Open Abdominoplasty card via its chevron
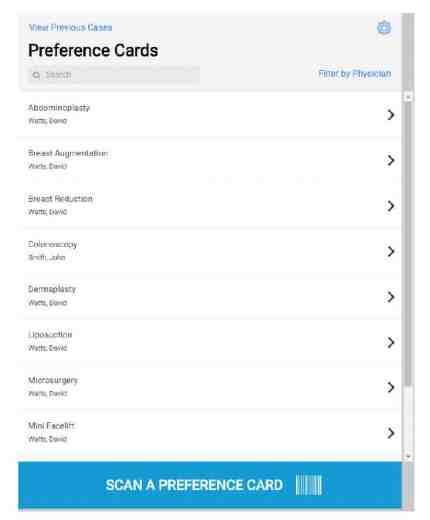Screen dimensions: 430x520 coord(391,115)
